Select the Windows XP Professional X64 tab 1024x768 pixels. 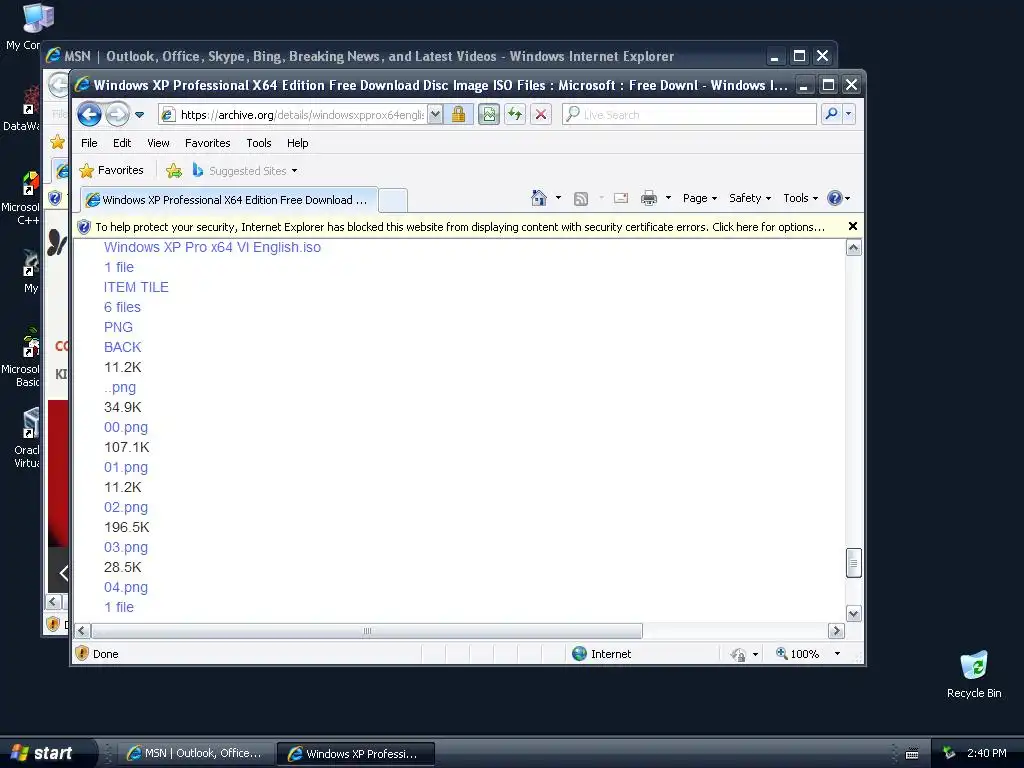pos(229,200)
